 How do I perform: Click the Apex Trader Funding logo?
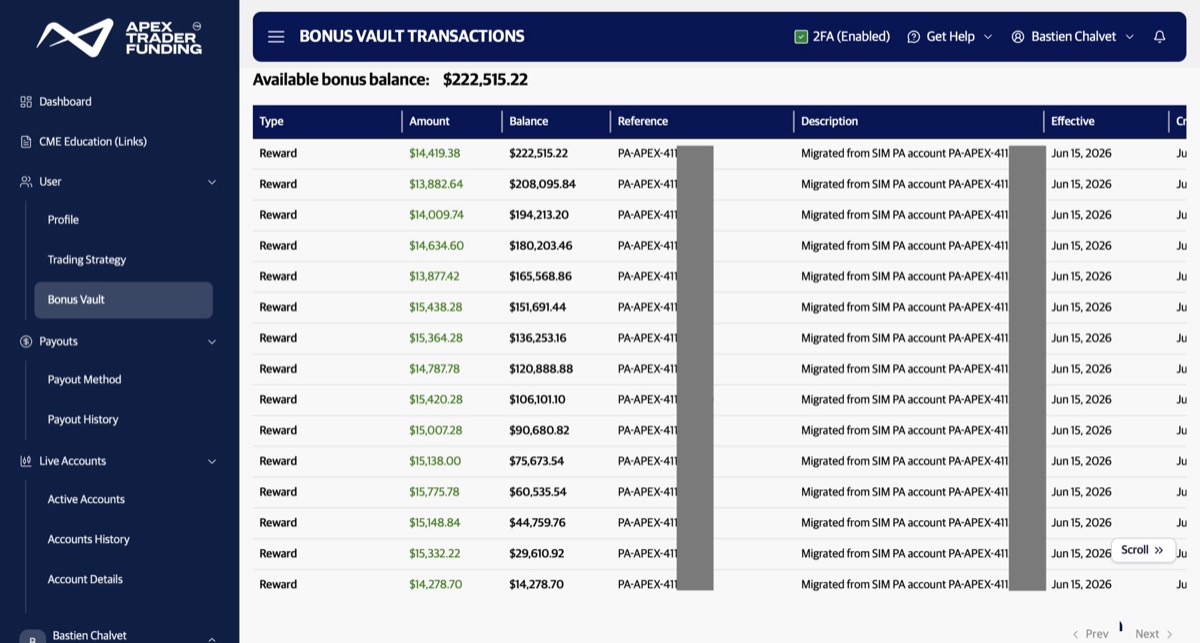pyautogui.click(x=119, y=37)
